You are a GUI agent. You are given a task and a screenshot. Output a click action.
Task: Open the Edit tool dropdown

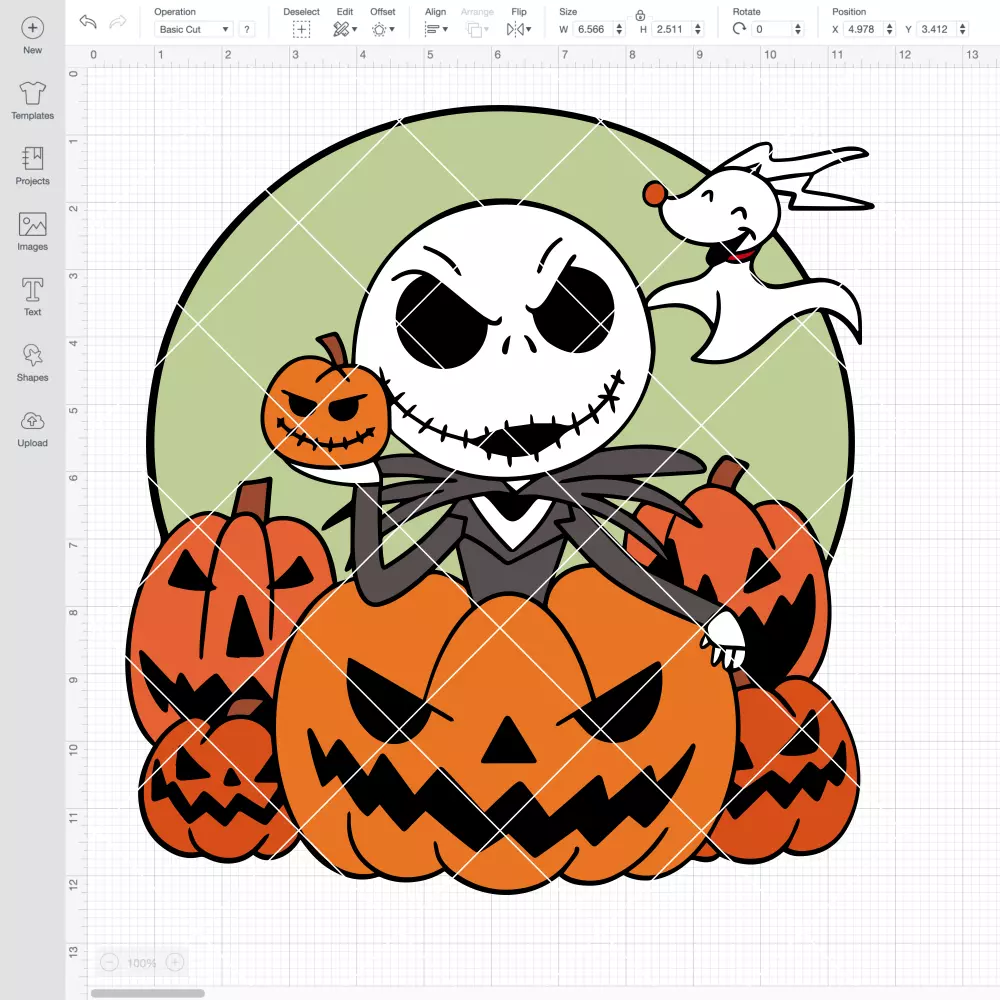[x=345, y=29]
